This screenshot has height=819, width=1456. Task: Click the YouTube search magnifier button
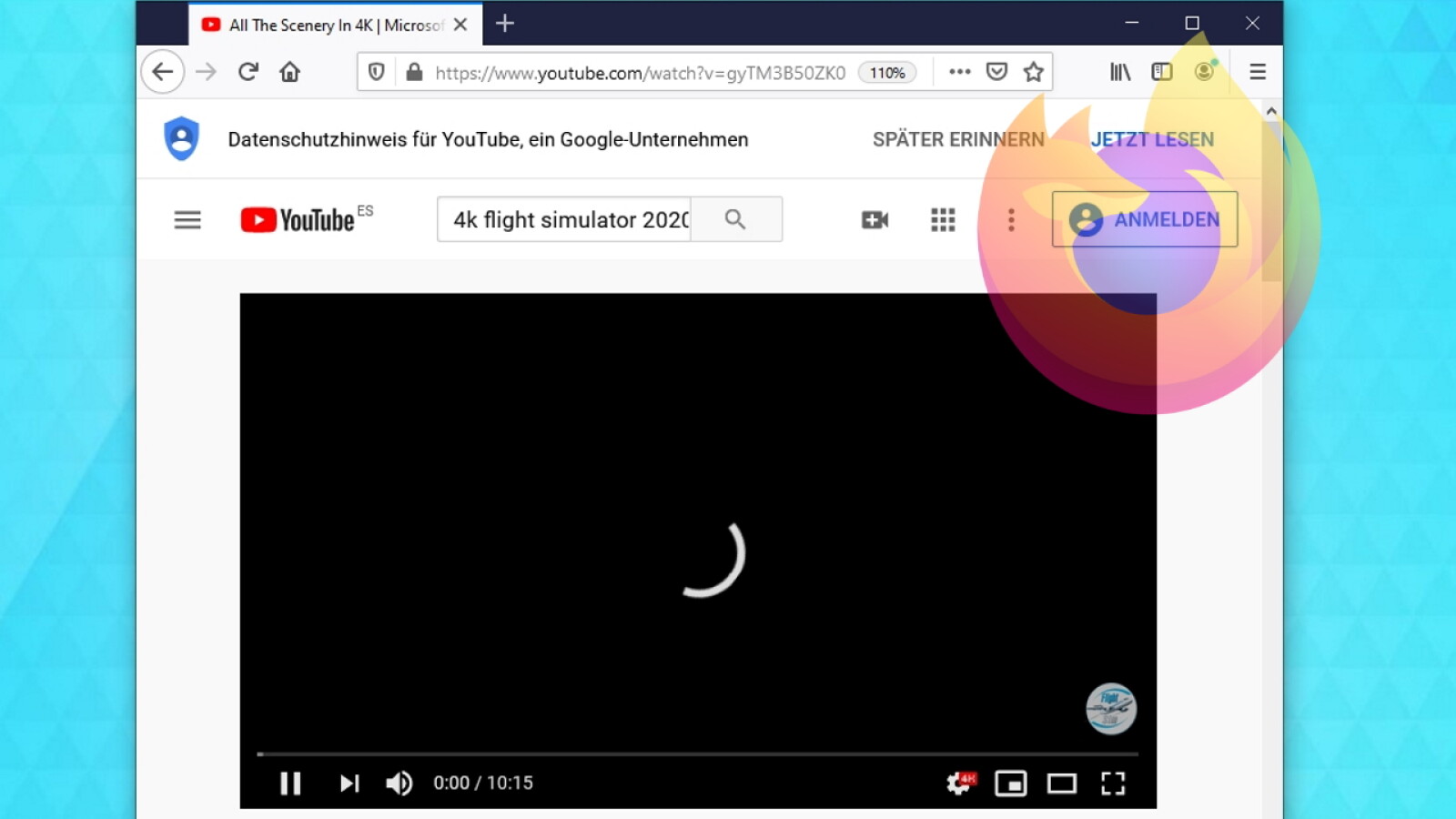(735, 219)
